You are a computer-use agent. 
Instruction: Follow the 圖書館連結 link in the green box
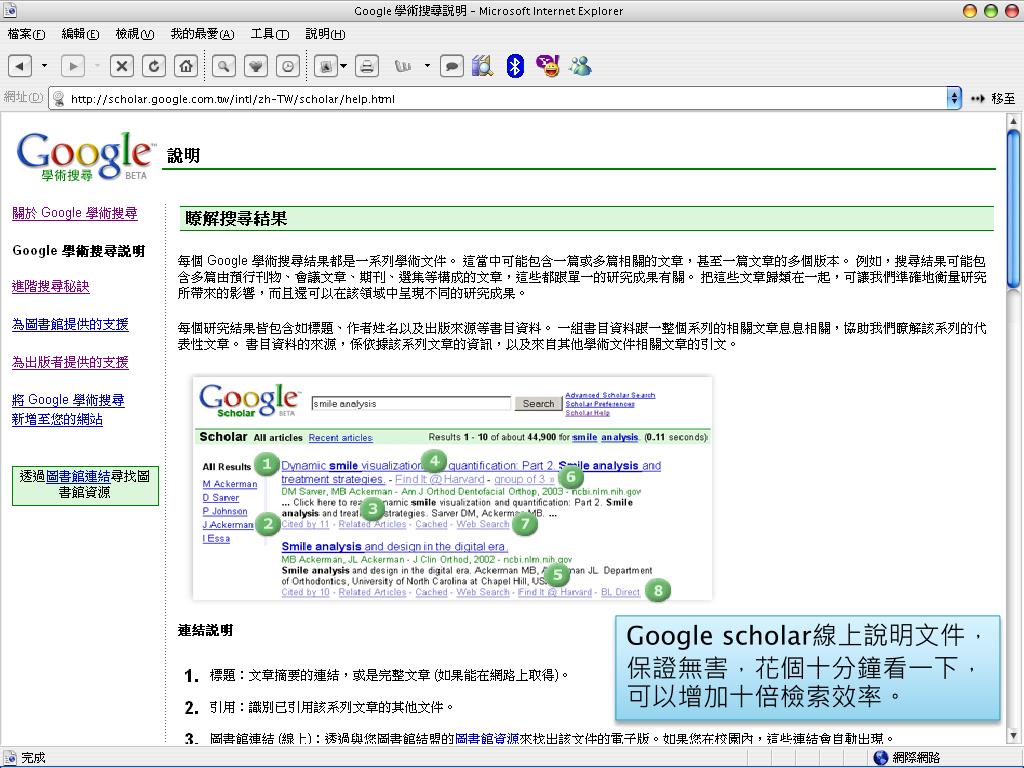(x=78, y=476)
